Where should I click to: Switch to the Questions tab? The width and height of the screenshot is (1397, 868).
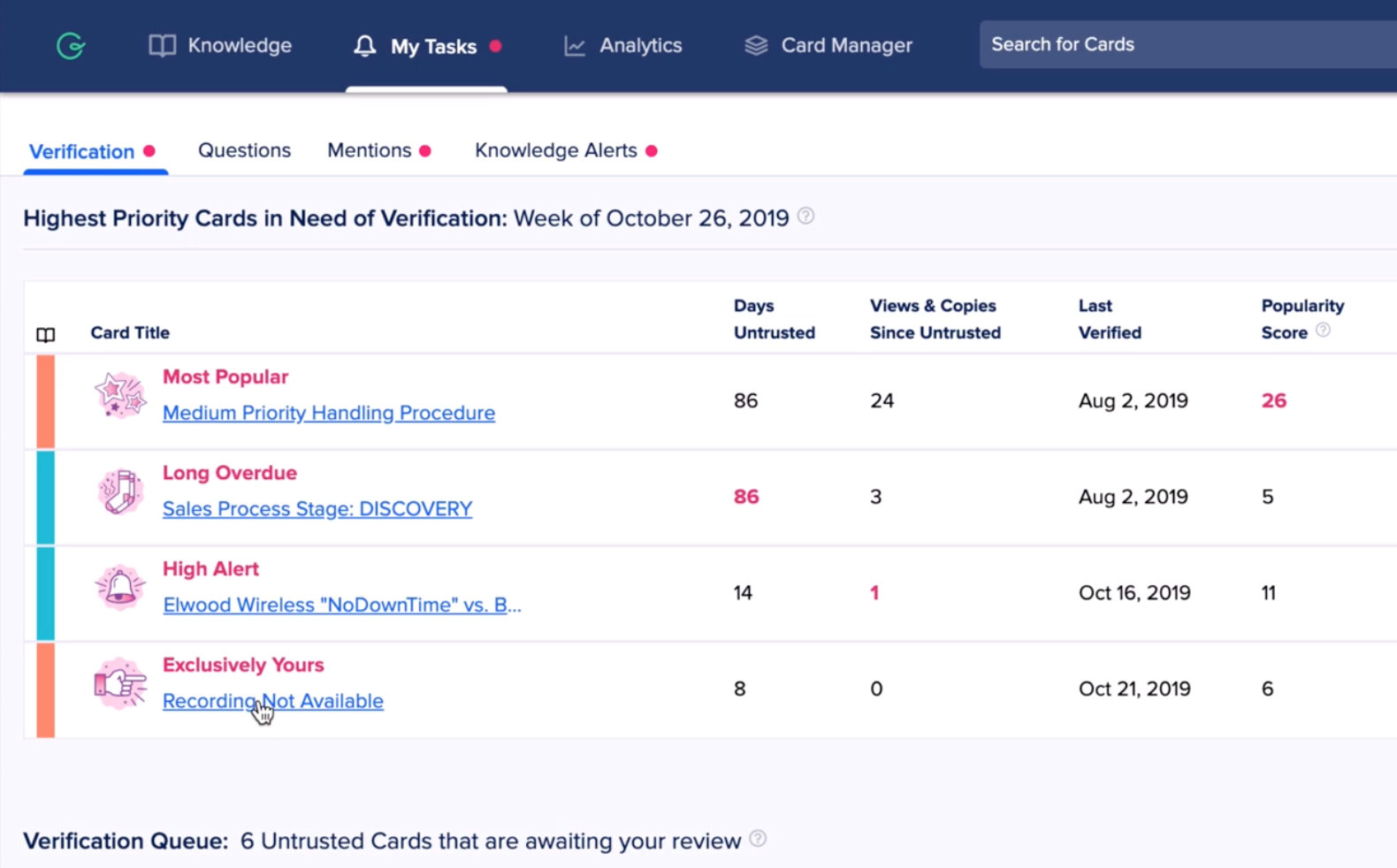pos(244,150)
